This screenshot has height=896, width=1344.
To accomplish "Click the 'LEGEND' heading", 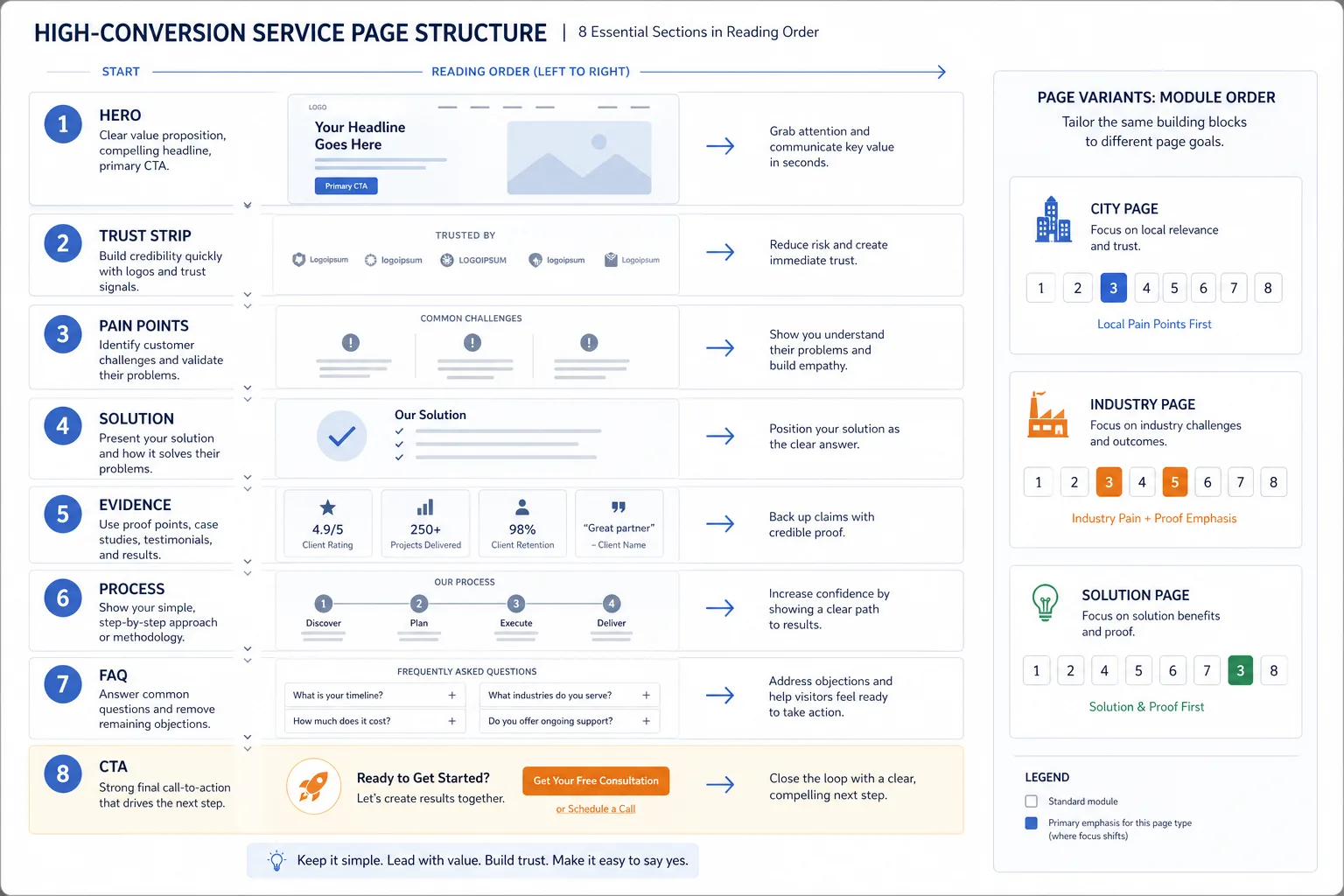I will coord(1047,777).
